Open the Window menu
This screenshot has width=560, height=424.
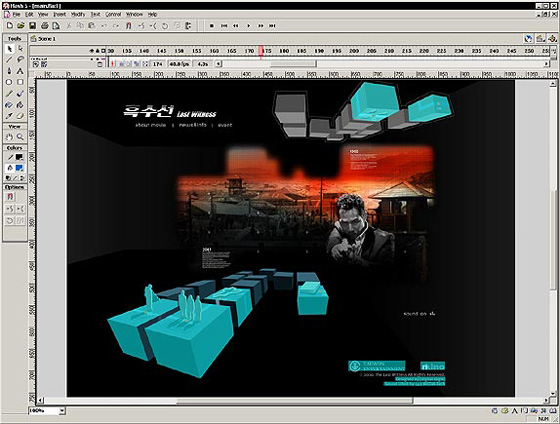[135, 15]
